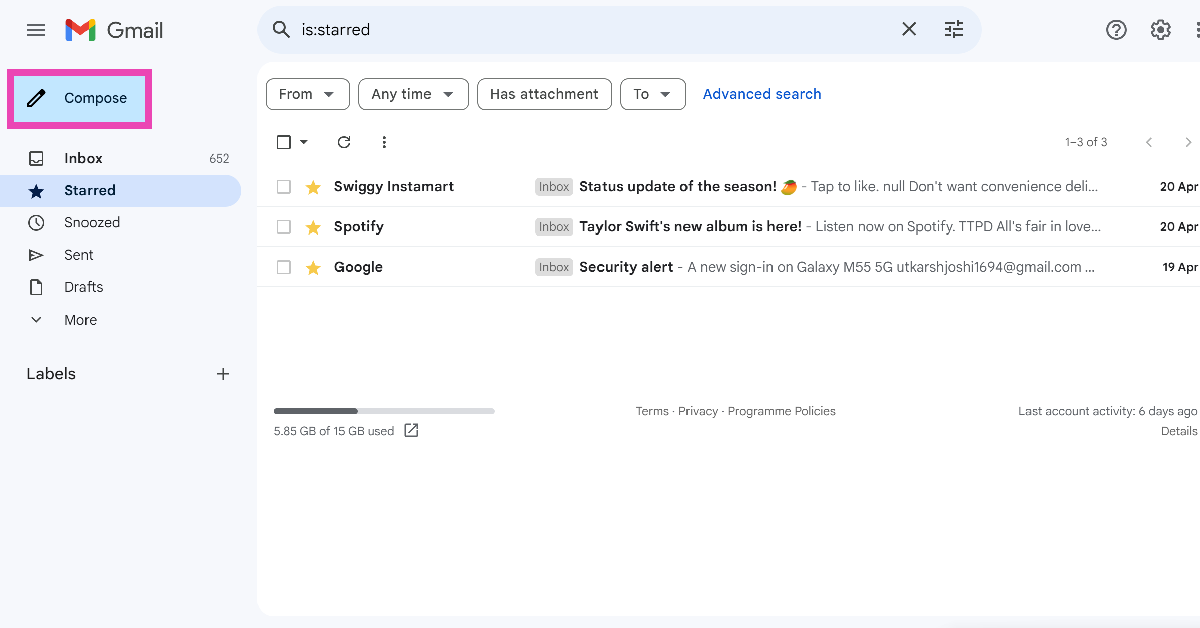Viewport: 1200px width, 628px height.
Task: Open the Advanced search link
Action: coord(761,94)
